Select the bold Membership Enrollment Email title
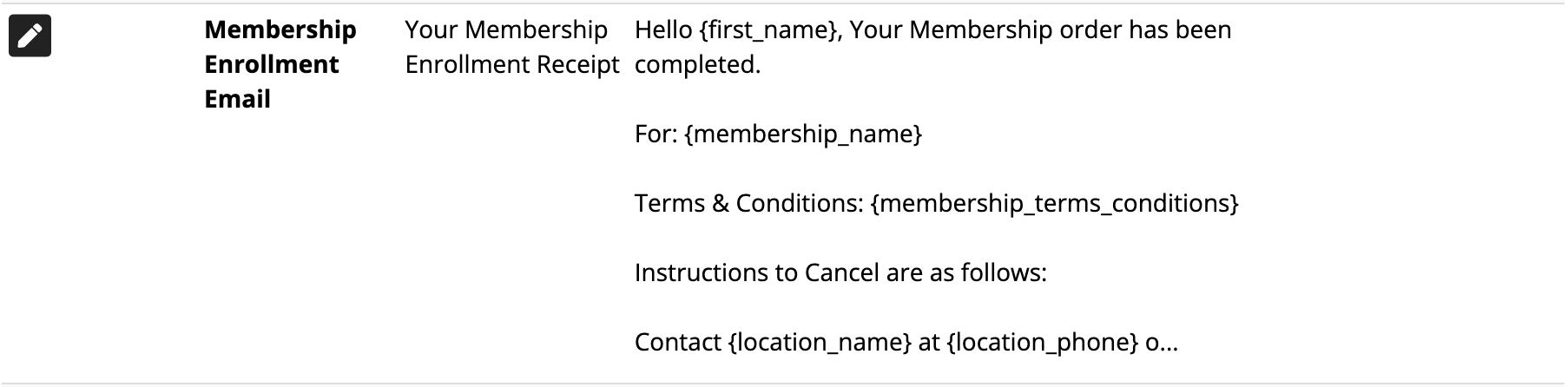This screenshot has height=387, width=1568. point(280,64)
